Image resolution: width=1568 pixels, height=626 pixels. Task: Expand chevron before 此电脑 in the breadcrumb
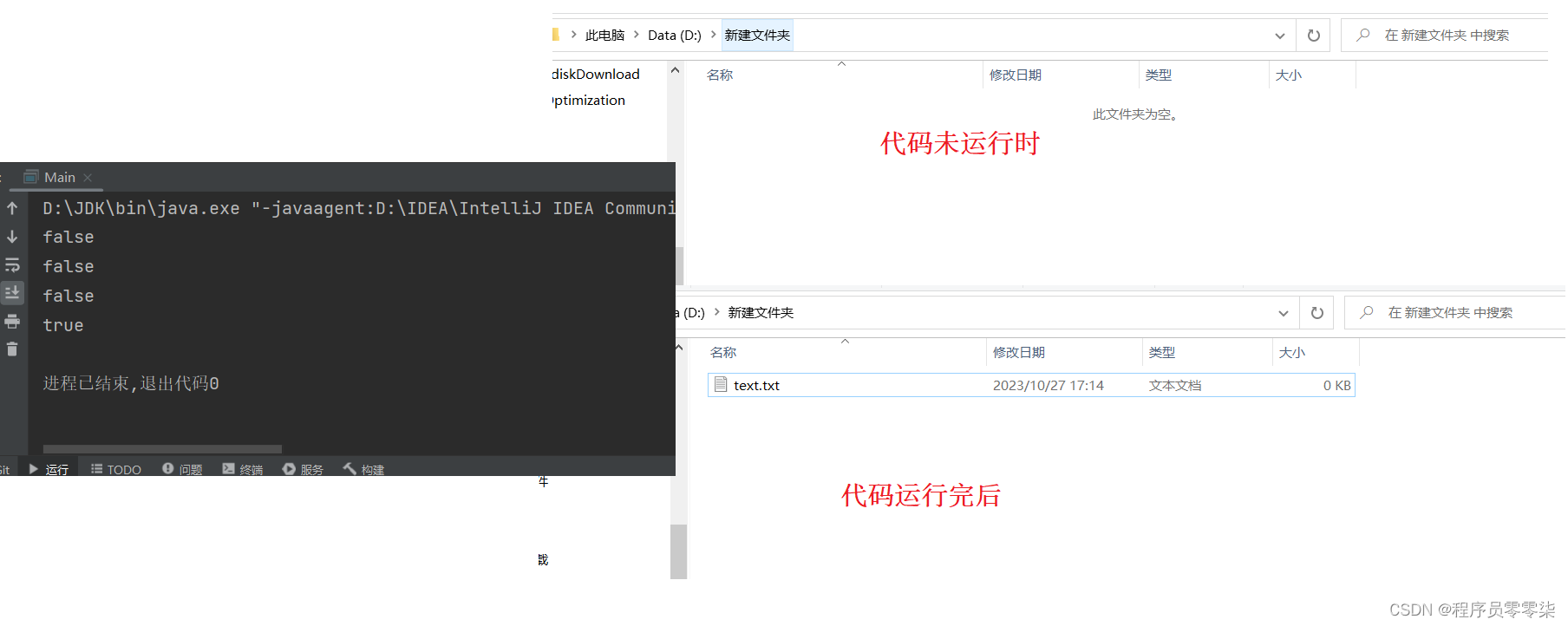pyautogui.click(x=573, y=35)
